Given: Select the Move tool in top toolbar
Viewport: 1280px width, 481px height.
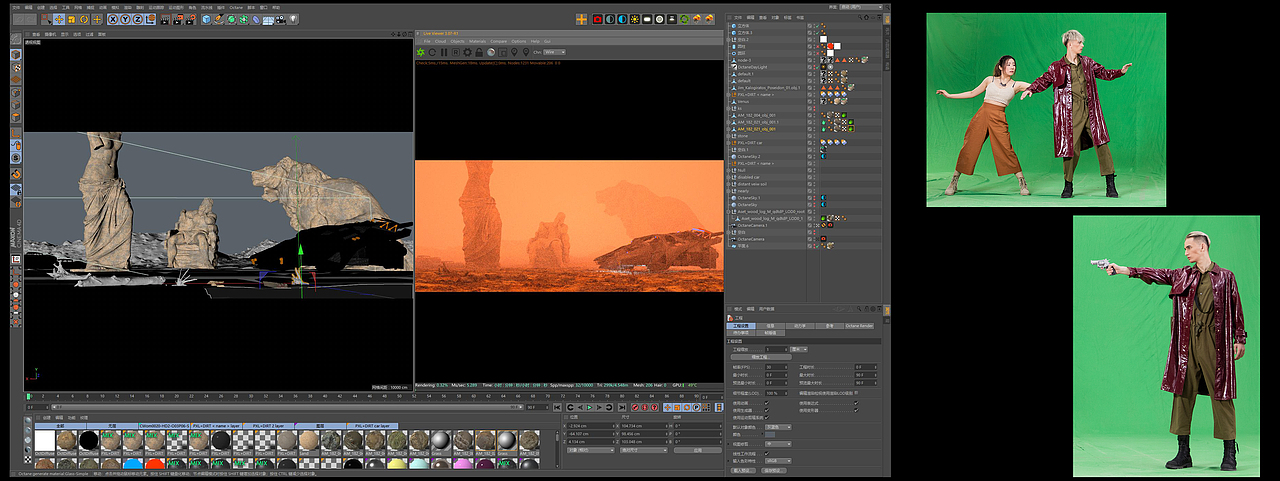Looking at the screenshot, I should pyautogui.click(x=59, y=19).
